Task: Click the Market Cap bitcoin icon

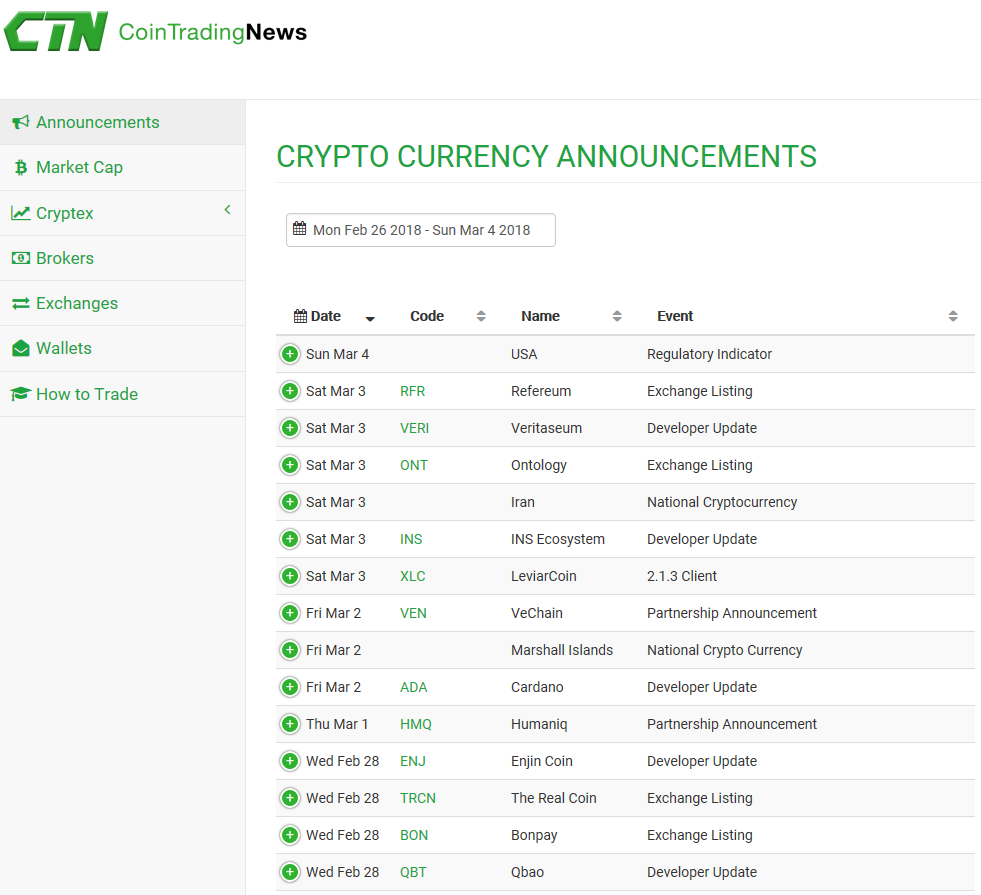Action: [x=21, y=168]
